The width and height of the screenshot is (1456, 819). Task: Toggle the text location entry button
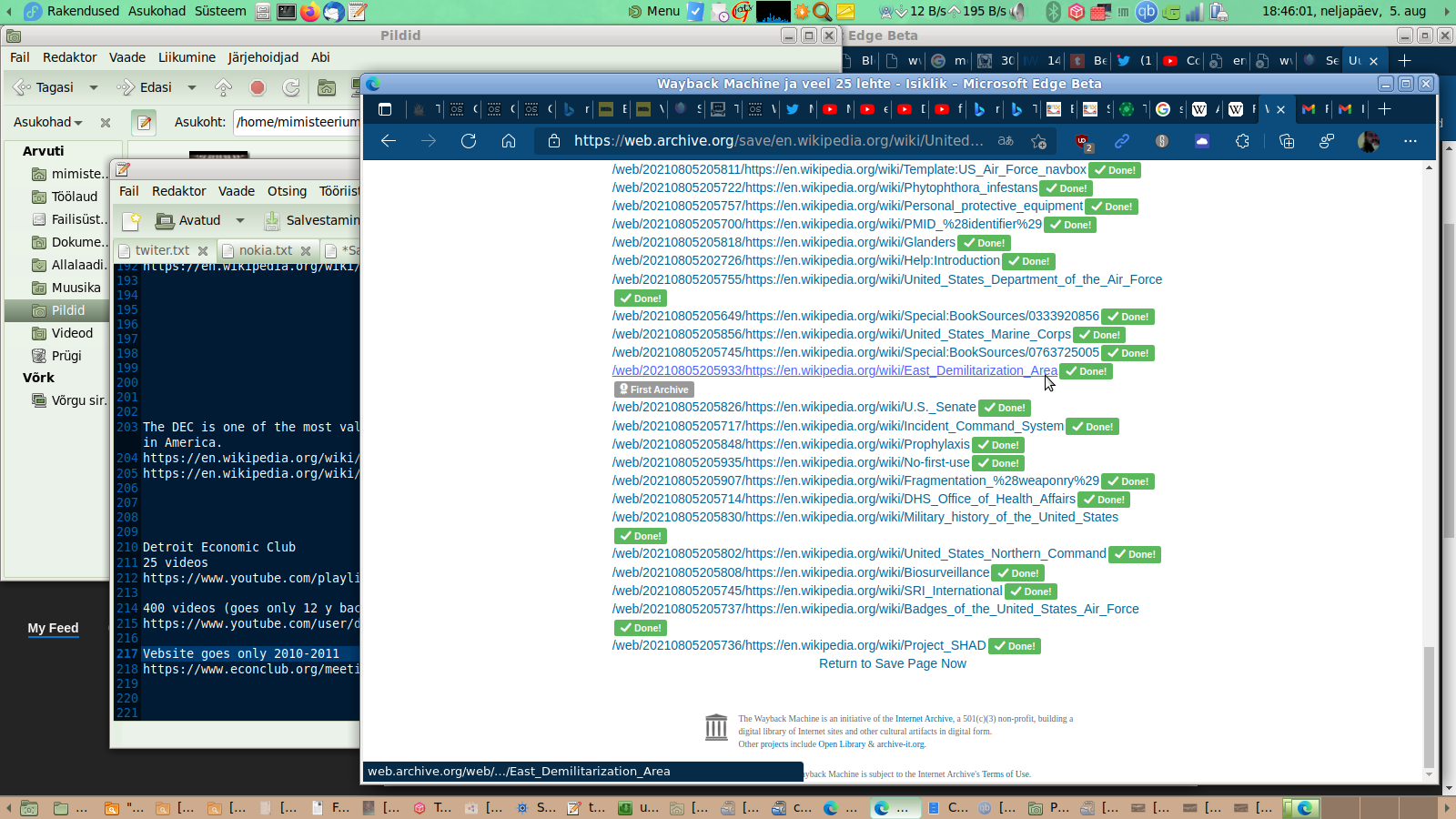[144, 122]
